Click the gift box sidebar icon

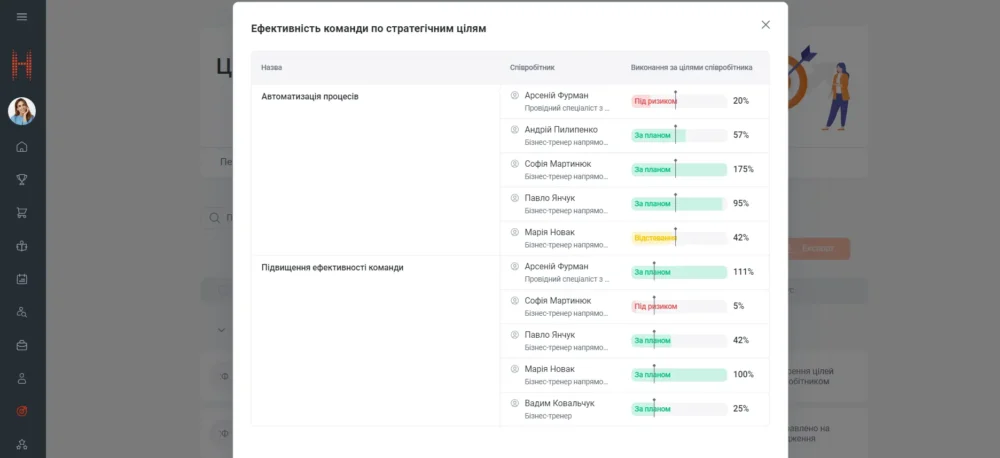point(22,246)
